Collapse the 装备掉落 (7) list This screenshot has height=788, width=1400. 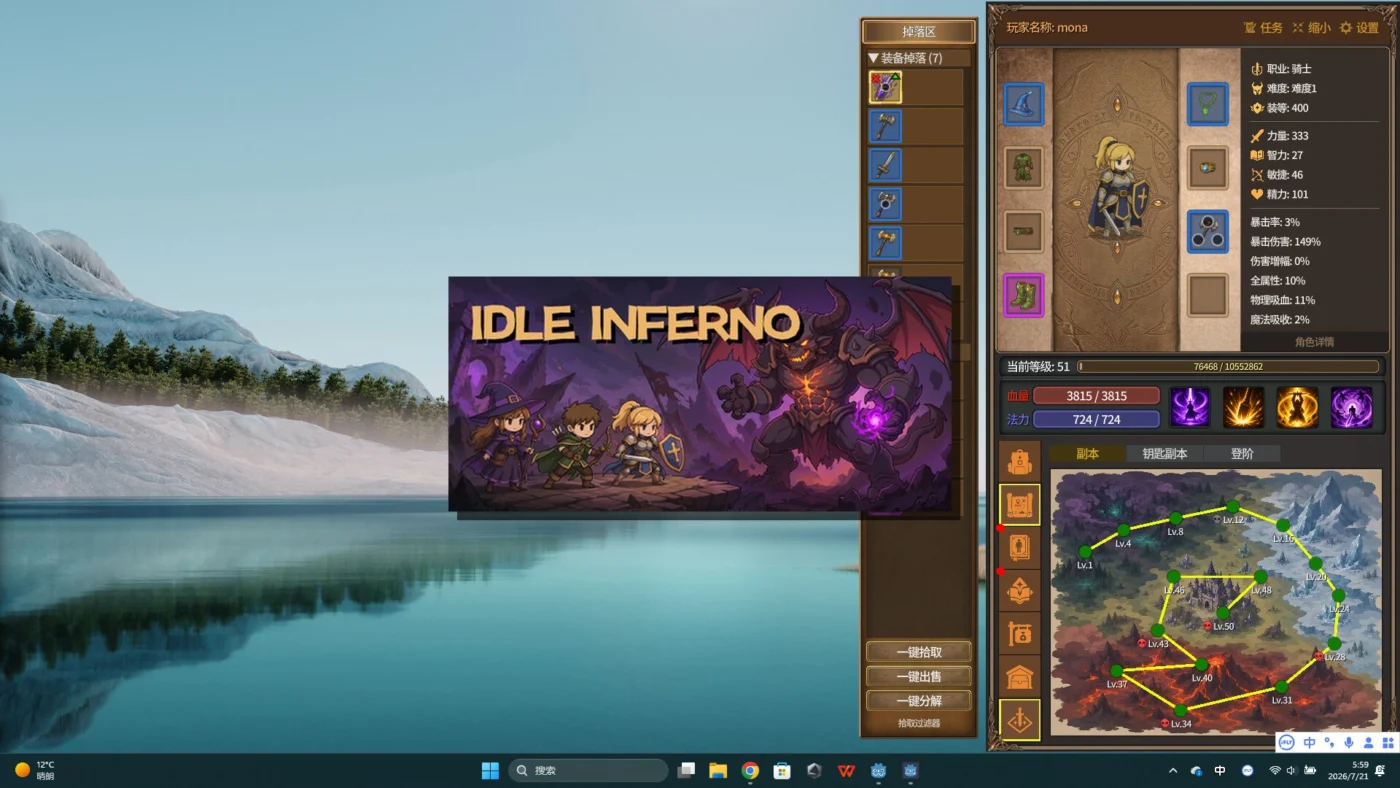pyautogui.click(x=873, y=58)
